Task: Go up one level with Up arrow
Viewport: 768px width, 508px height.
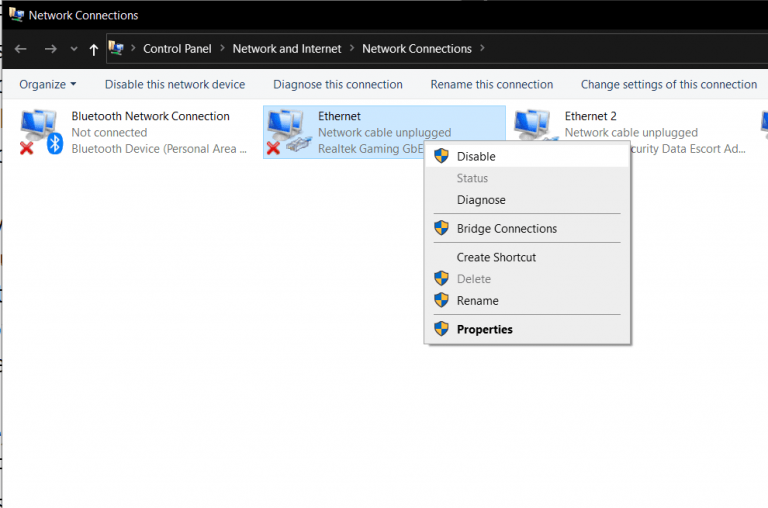Action: pyautogui.click(x=94, y=49)
